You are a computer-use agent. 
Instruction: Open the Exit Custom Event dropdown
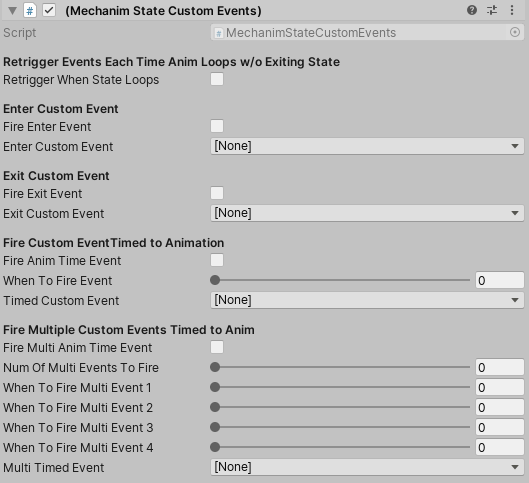367,213
